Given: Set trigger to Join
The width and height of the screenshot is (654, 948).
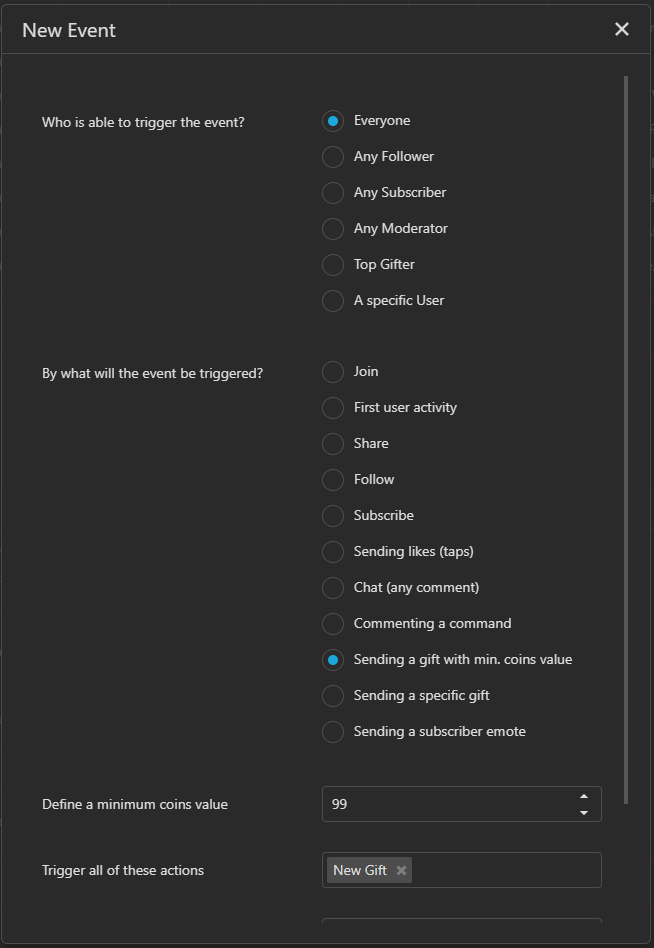Looking at the screenshot, I should (x=333, y=372).
